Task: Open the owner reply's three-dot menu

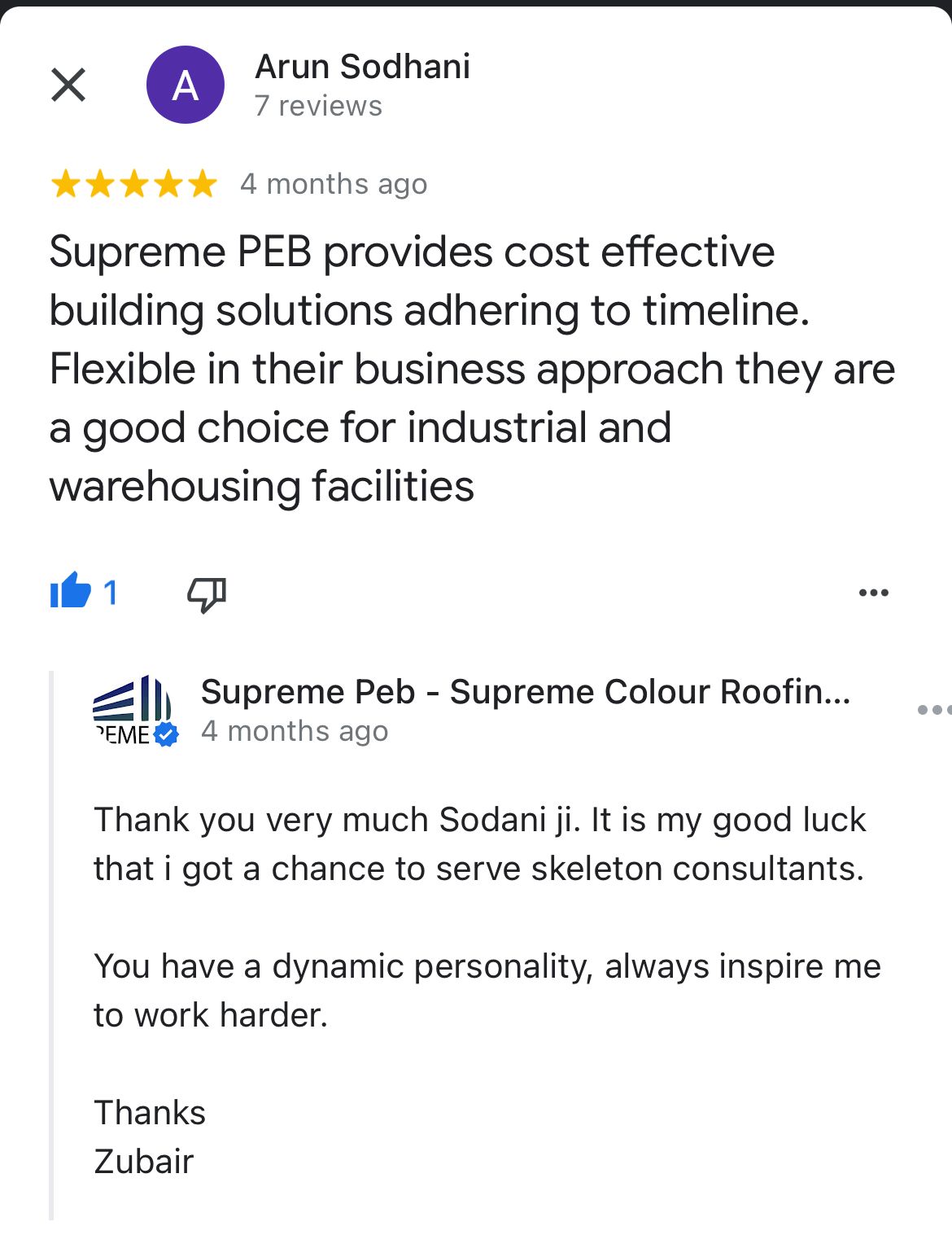Action: click(x=932, y=710)
